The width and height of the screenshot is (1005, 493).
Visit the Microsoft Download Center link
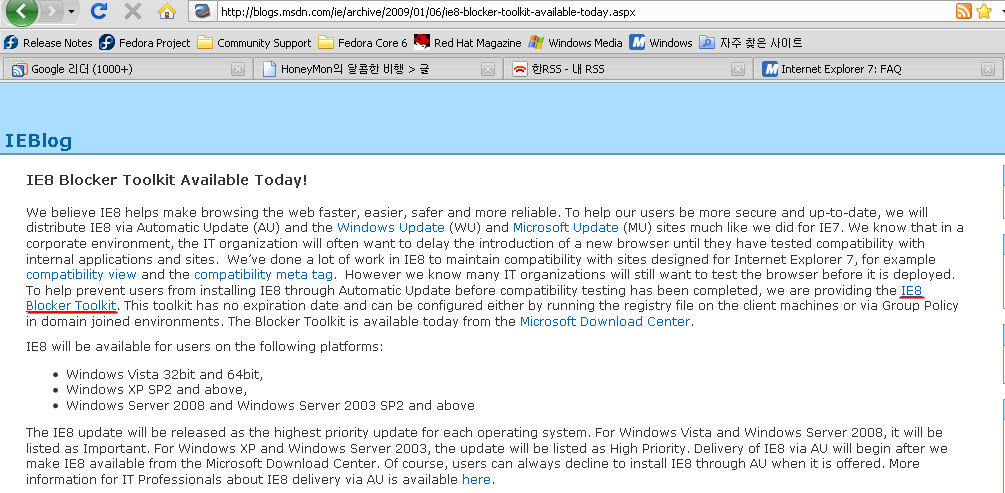[605, 322]
